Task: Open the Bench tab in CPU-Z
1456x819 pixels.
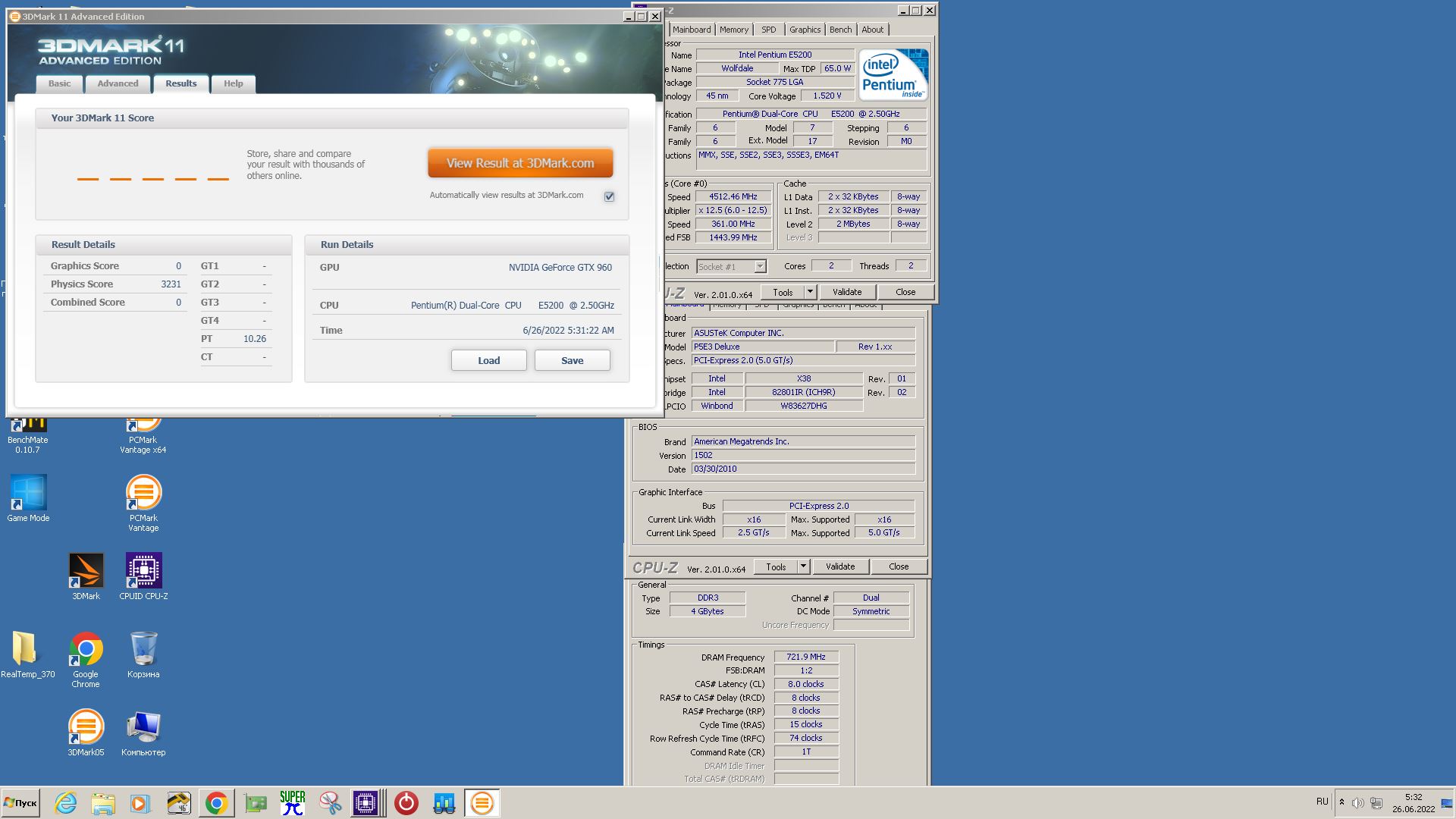Action: click(x=840, y=30)
